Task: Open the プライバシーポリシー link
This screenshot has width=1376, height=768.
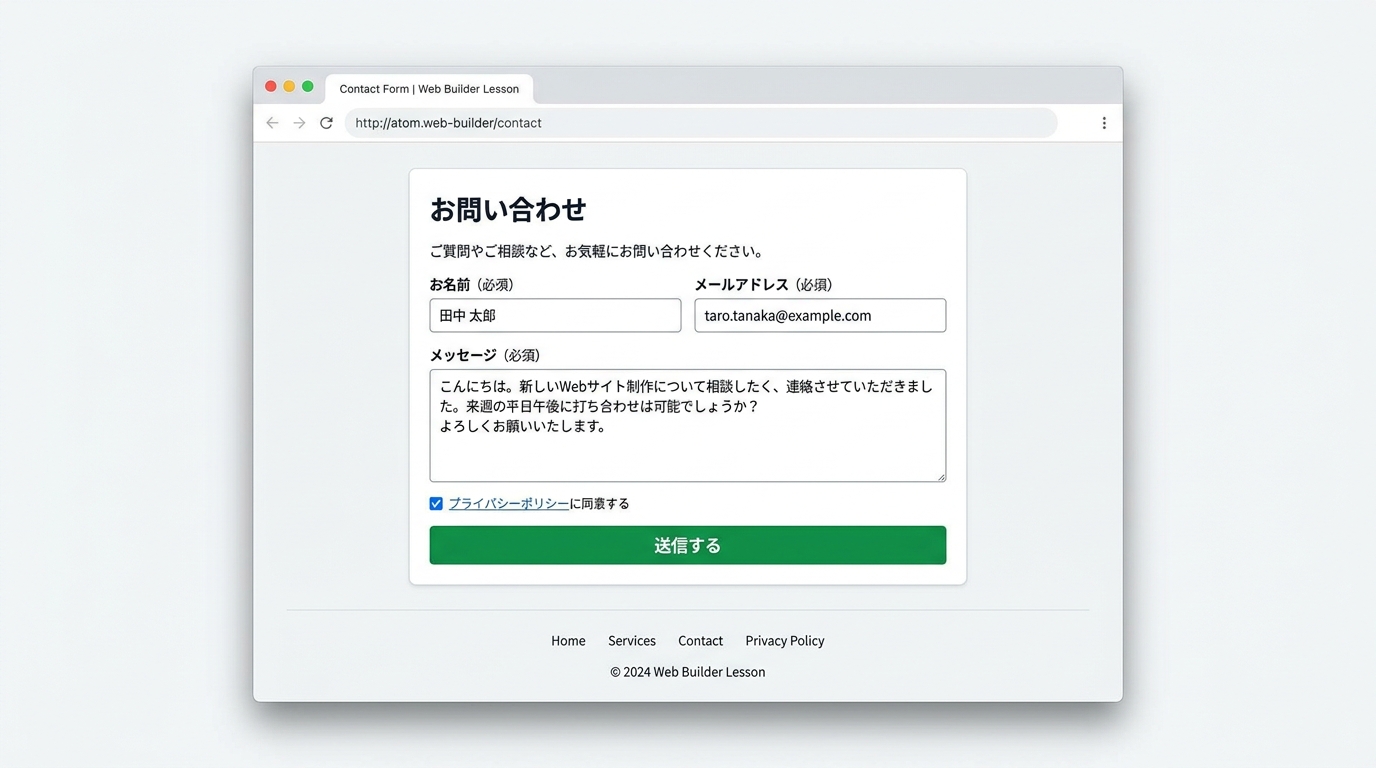Action: pos(508,504)
